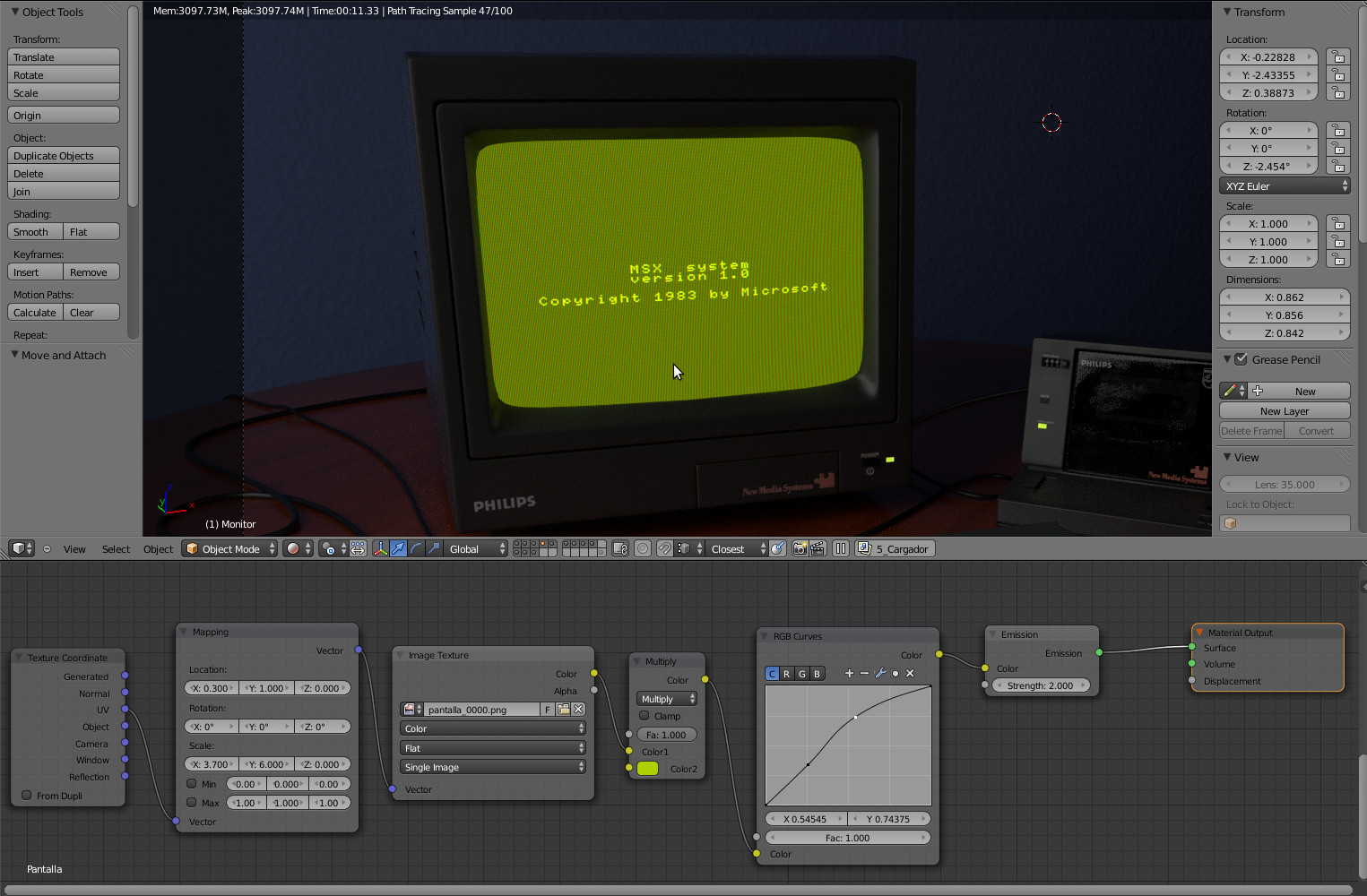Click the Calculate motion paths button
The image size is (1367, 896).
pyautogui.click(x=35, y=312)
